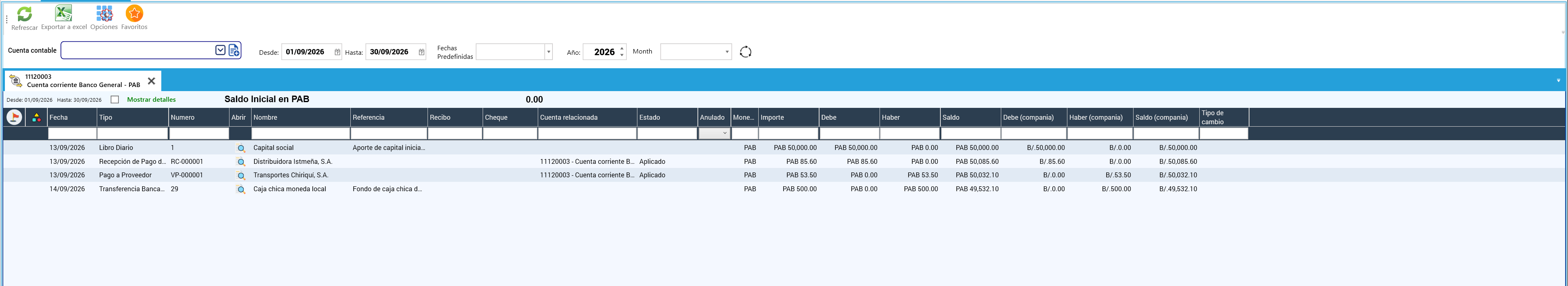Close the 11120003 Cuenta corriente tab

click(151, 81)
